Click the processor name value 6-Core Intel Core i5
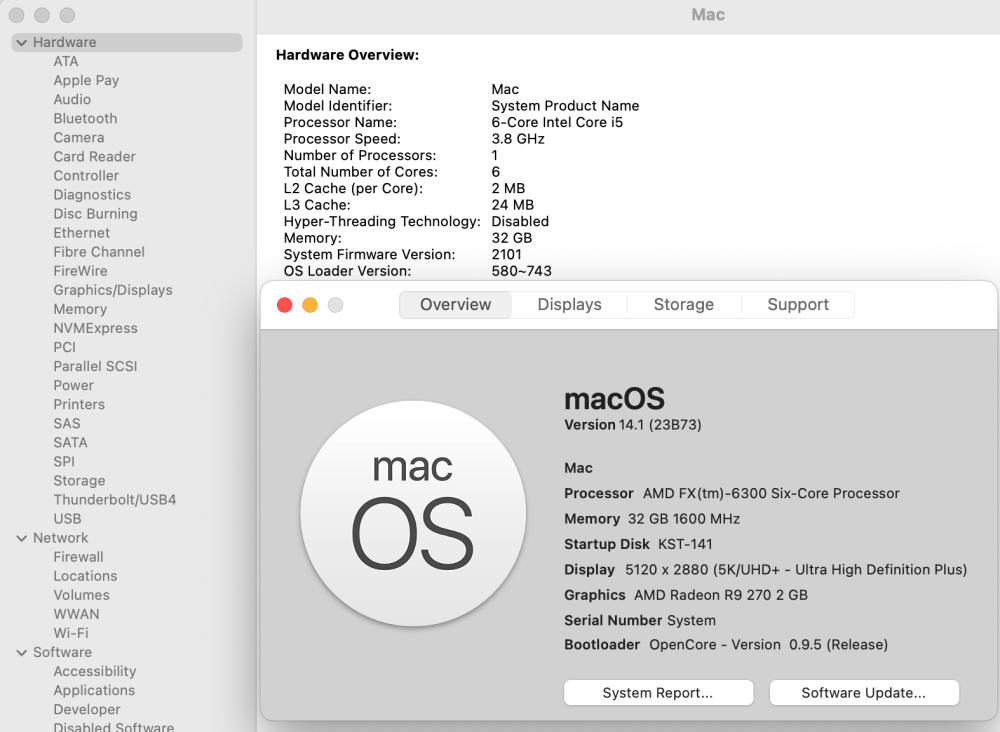This screenshot has height=732, width=1000. point(557,122)
